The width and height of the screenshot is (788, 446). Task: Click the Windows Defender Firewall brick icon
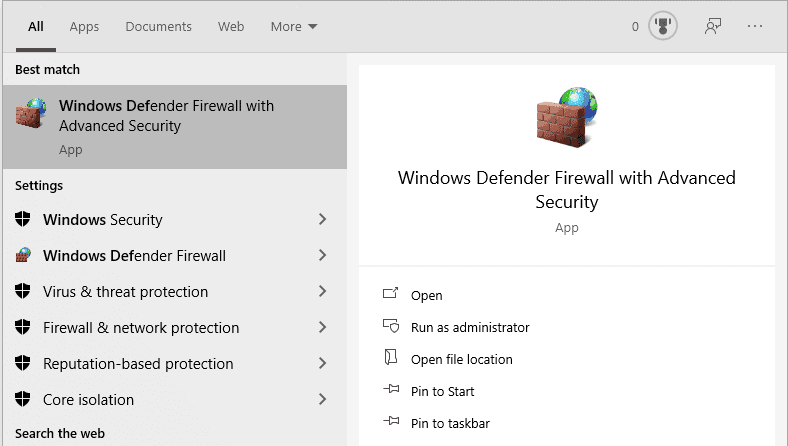point(23,255)
